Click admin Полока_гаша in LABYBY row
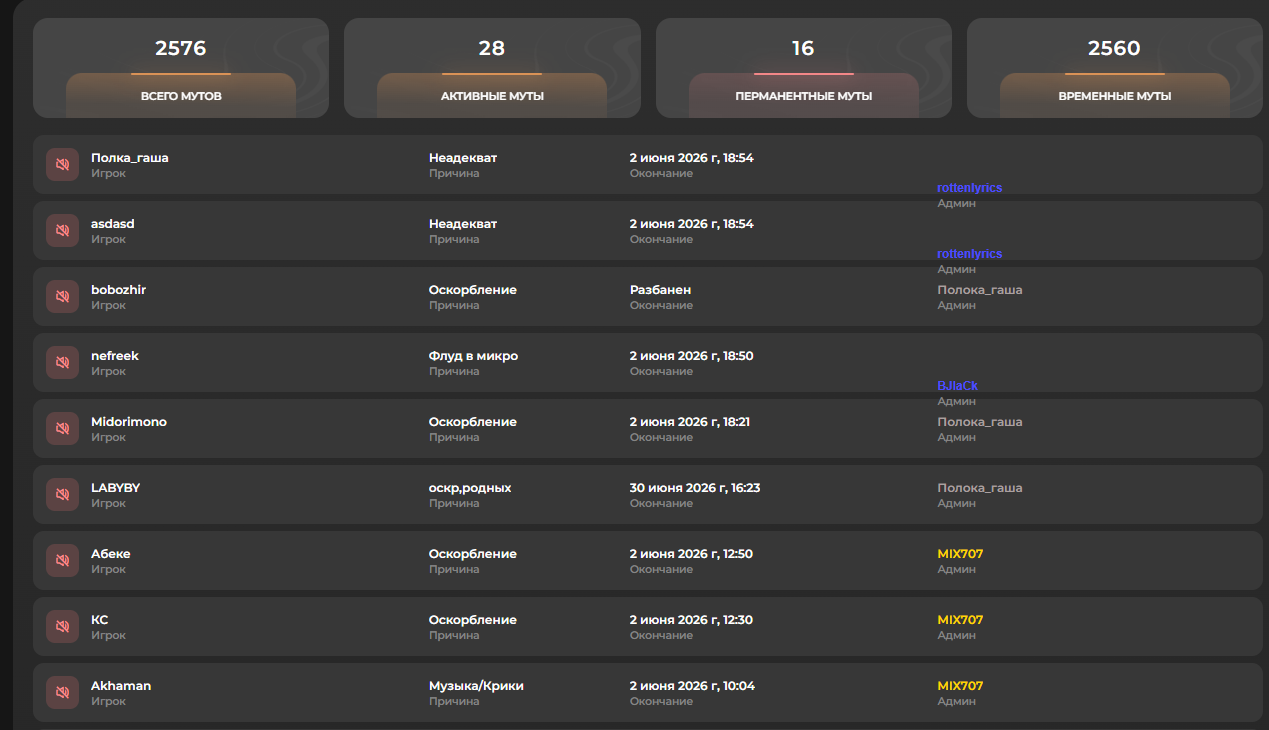 coord(980,488)
